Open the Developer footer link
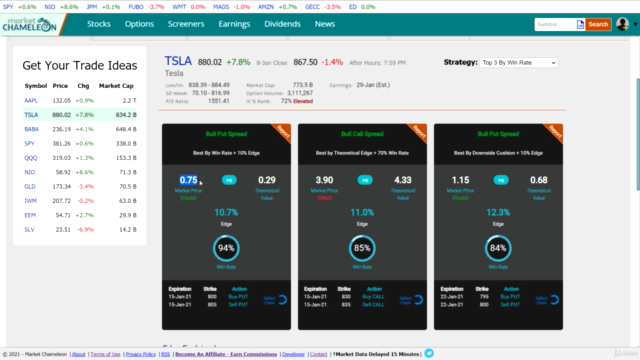640x360 pixels. pyautogui.click(x=293, y=354)
